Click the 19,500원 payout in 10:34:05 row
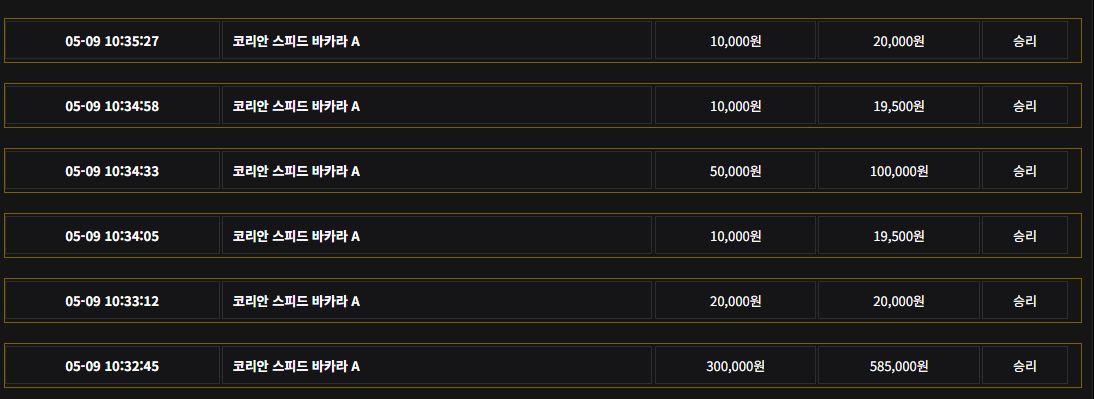Viewport: 1094px width, 399px height. point(899,235)
